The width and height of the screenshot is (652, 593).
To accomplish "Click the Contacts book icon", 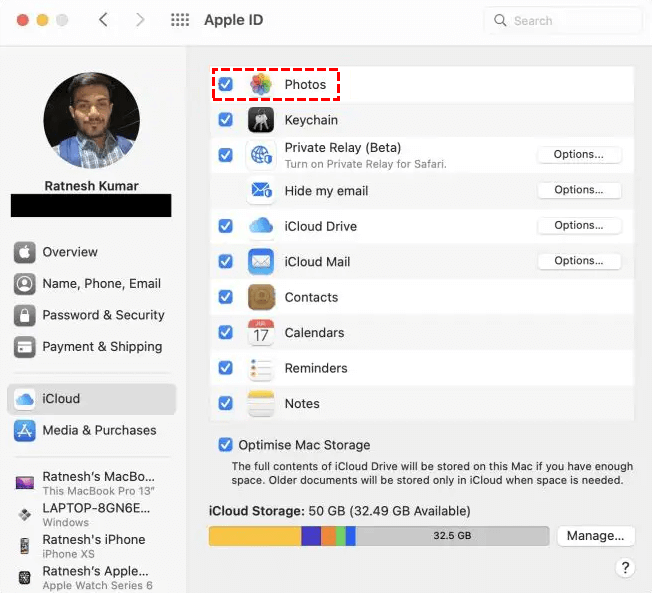I will pos(261,297).
